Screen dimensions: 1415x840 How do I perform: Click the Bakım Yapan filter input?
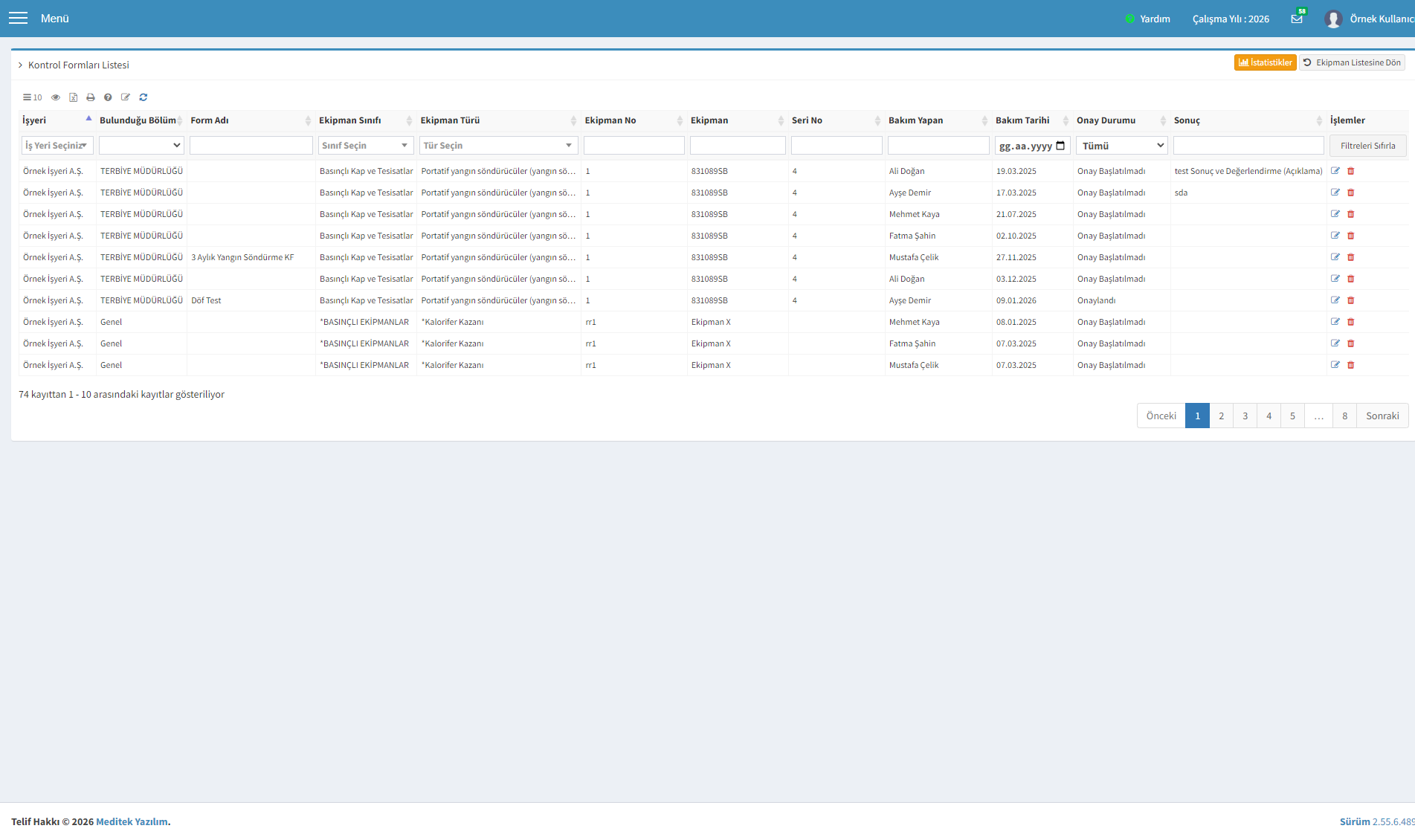pyautogui.click(x=938, y=146)
